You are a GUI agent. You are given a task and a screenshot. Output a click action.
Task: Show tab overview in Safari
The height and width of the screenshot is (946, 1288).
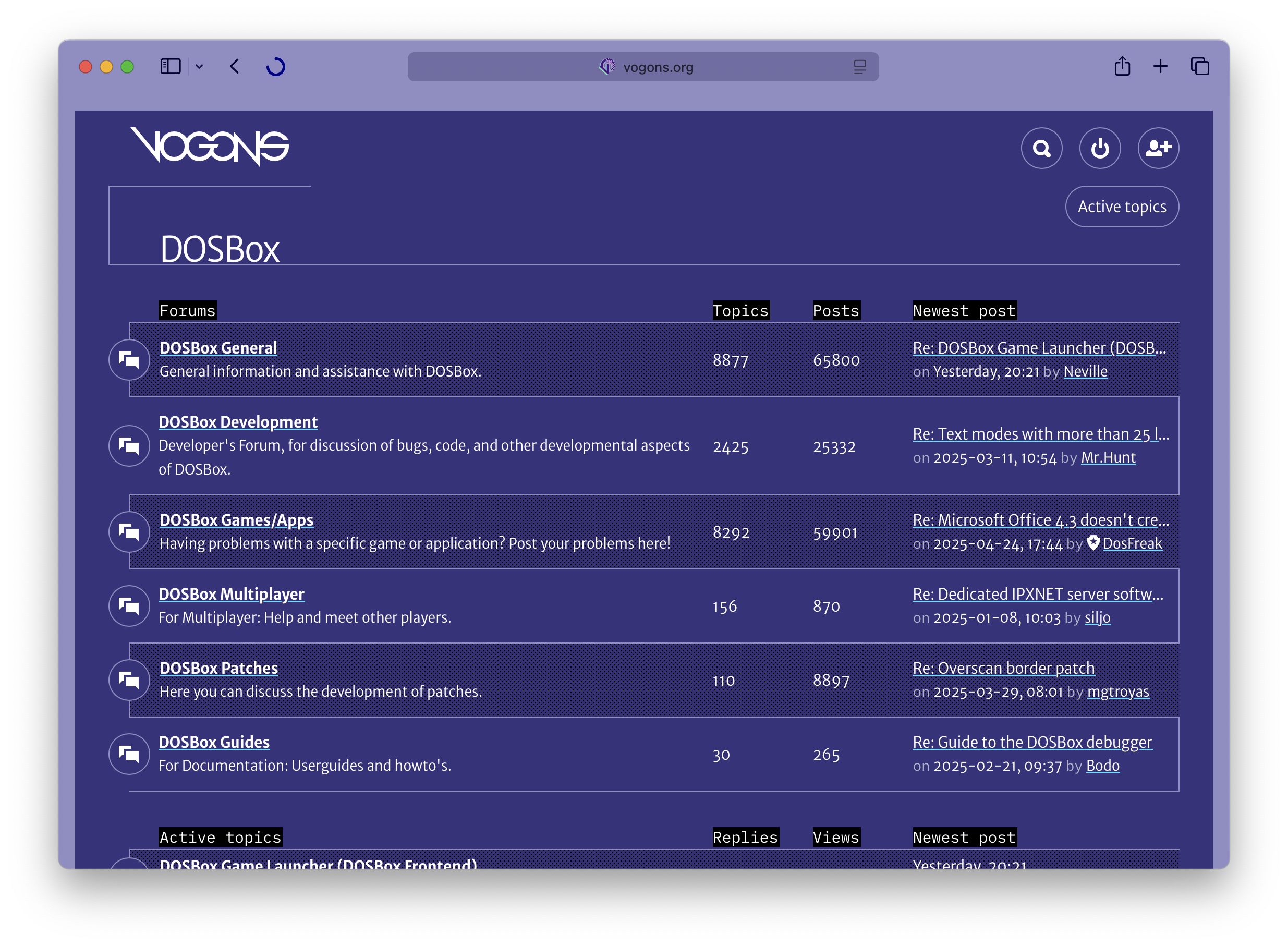1200,66
